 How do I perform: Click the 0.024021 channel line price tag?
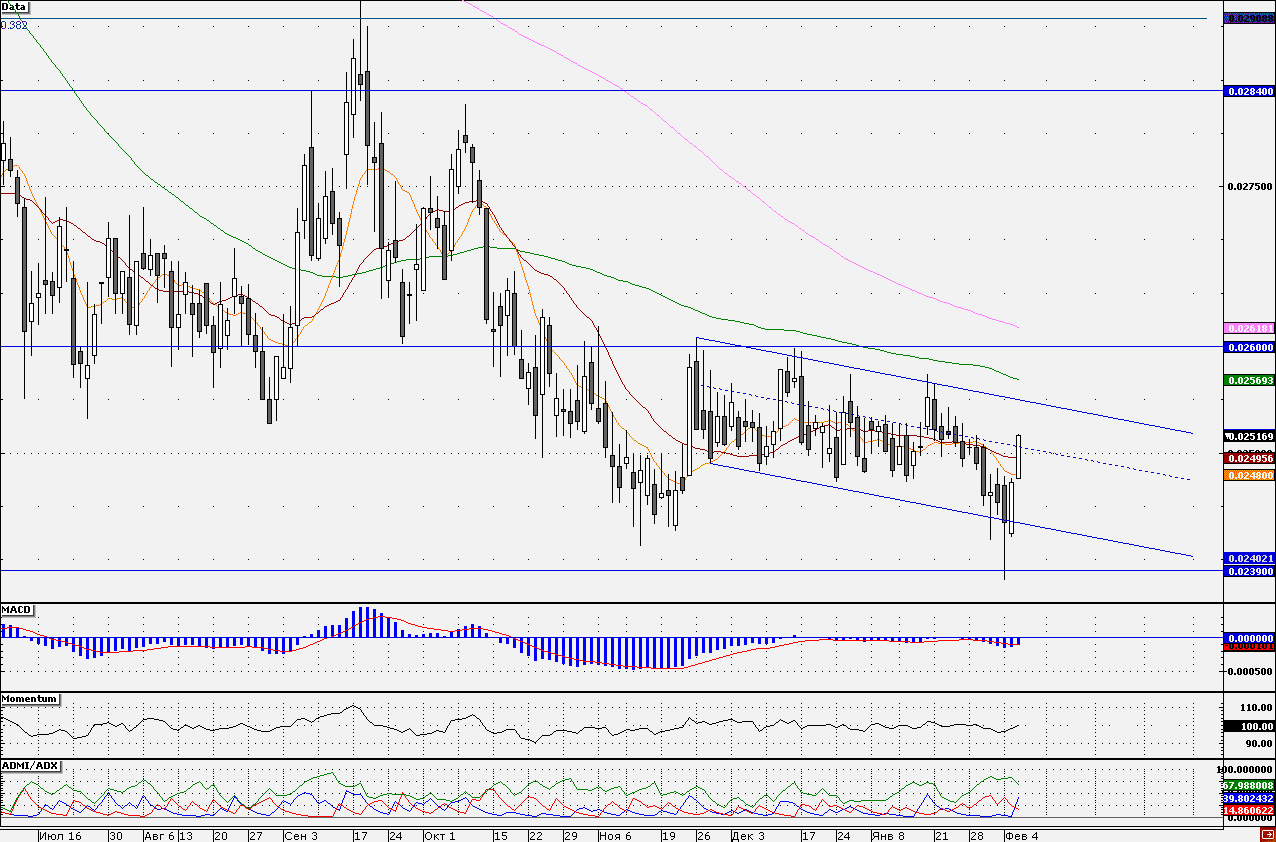pos(1249,558)
